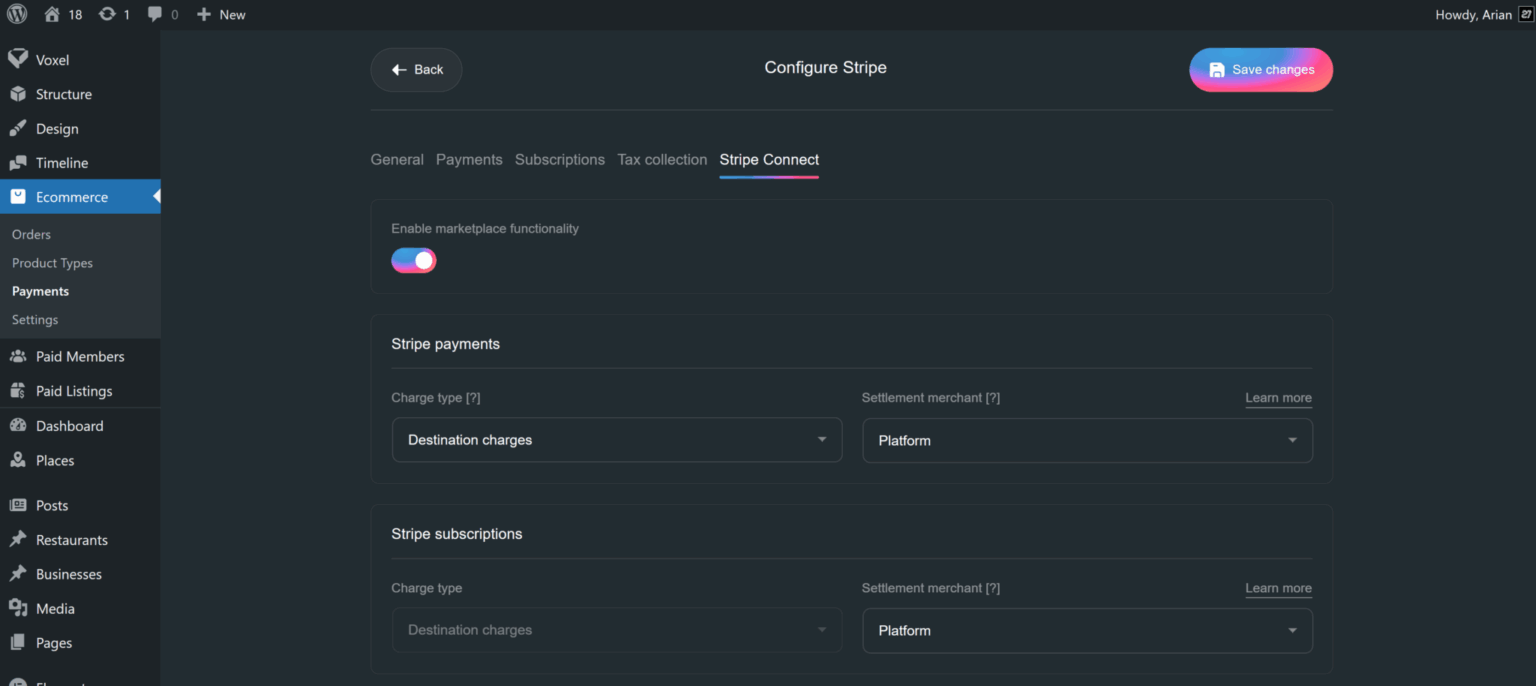
Task: Click the WordPress logo icon
Action: click(16, 15)
